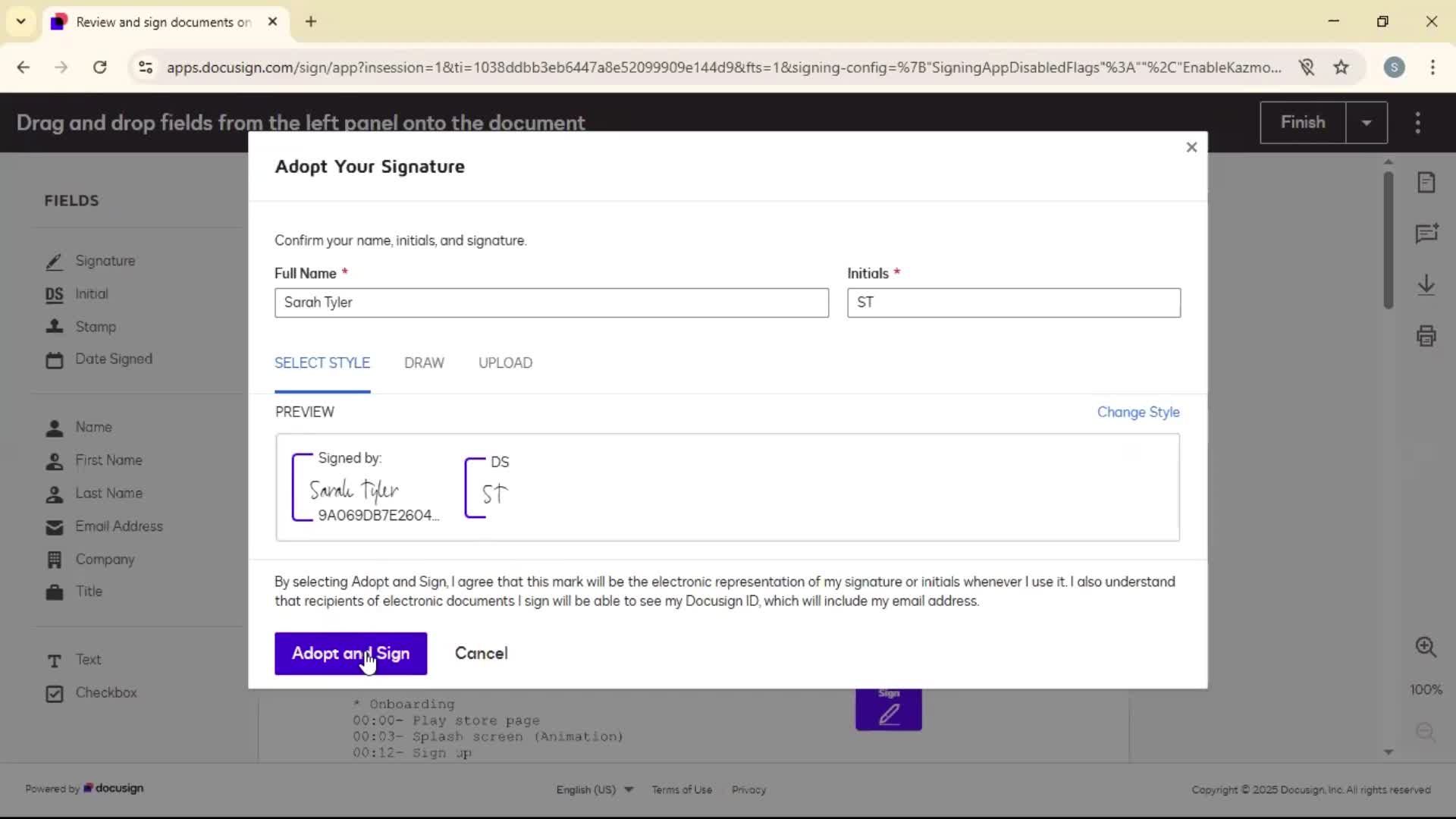This screenshot has width=1456, height=819.
Task: Open the tab search dropdown arrow
Action: tap(21, 21)
